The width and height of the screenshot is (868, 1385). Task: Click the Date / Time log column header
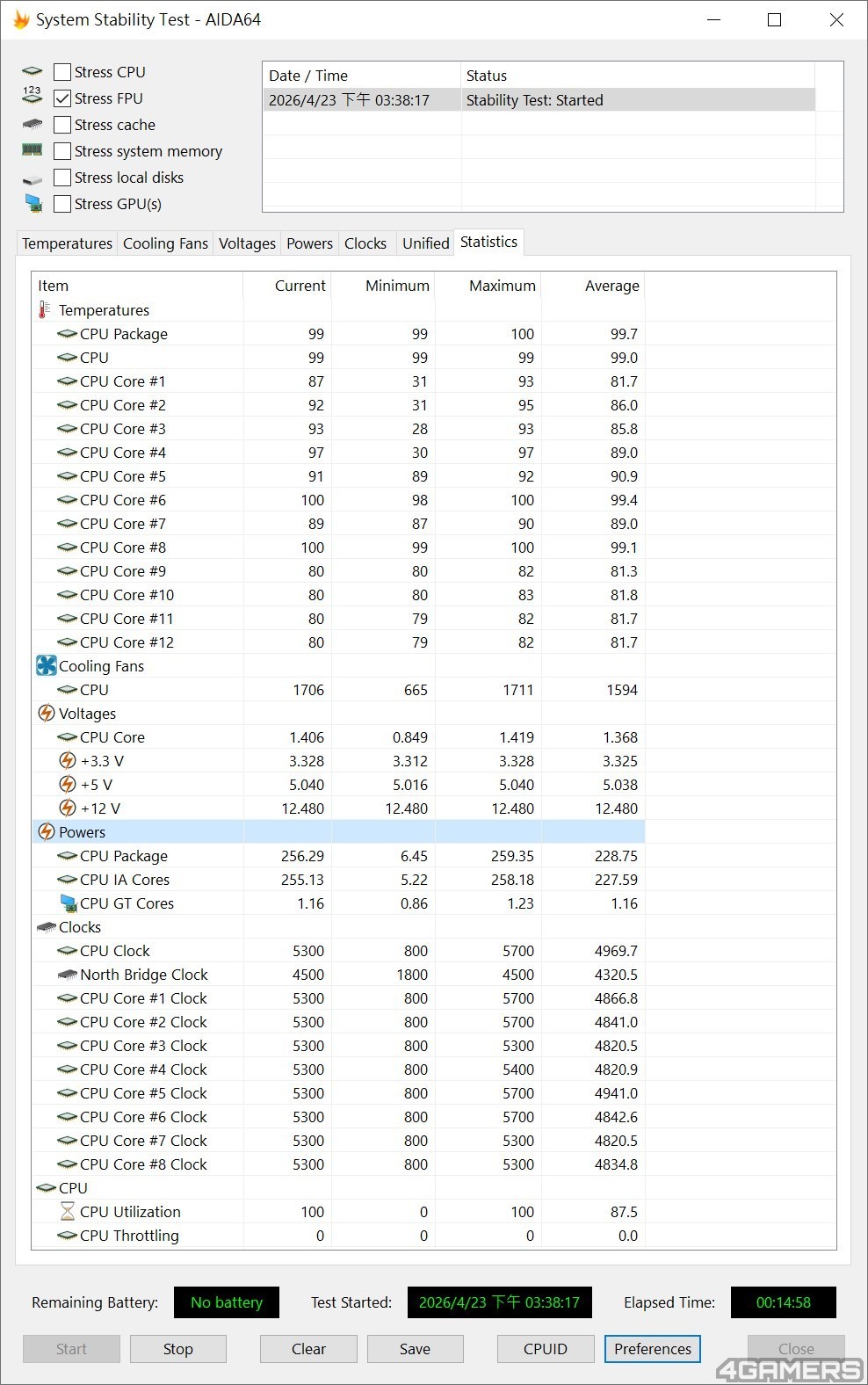[362, 76]
